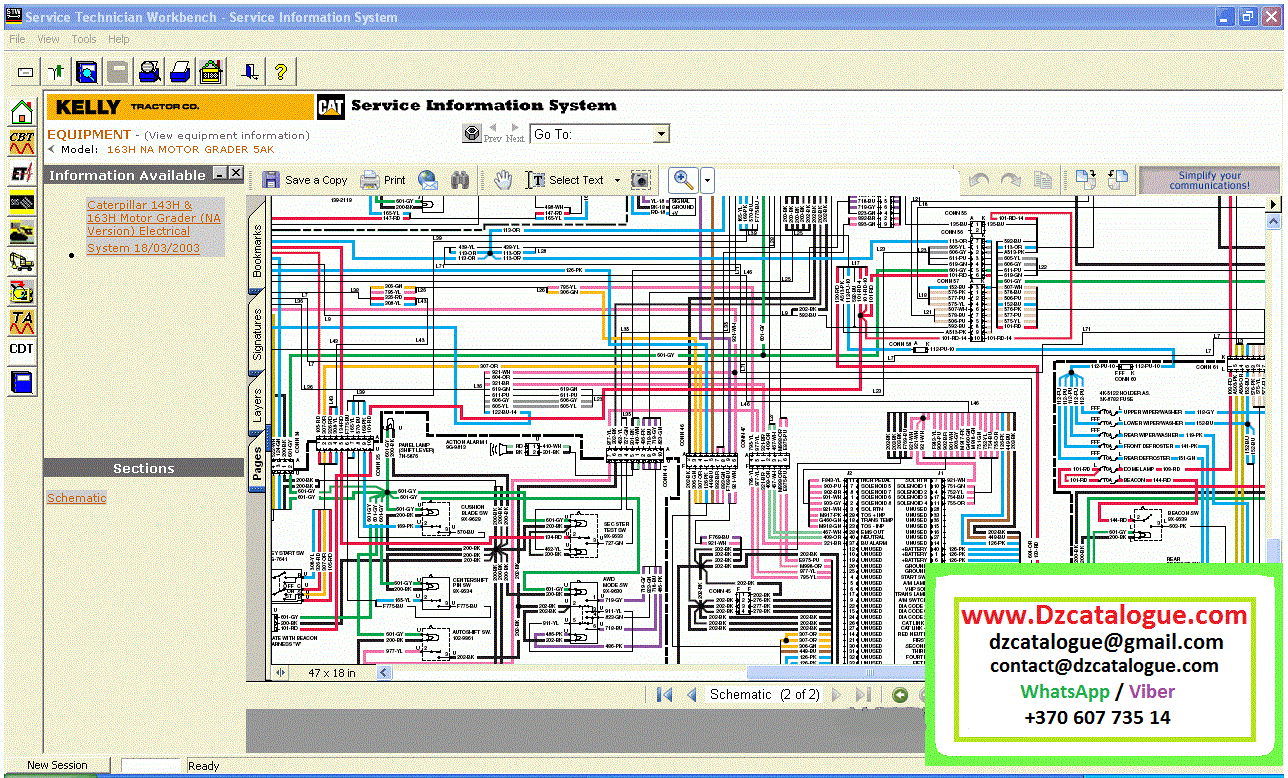Click the 47 x 18 in size label
Image resolution: width=1288 pixels, height=778 pixels.
(332, 673)
